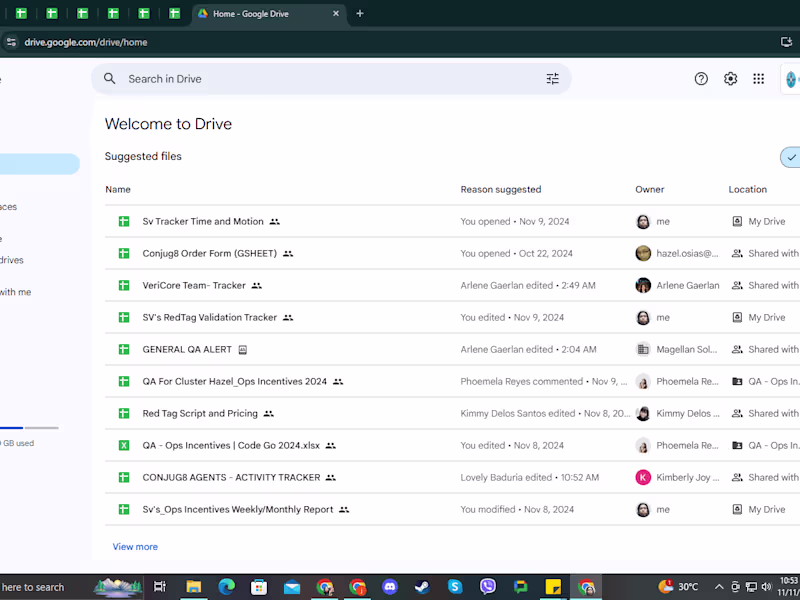Screen dimensions: 800x600
Task: Switch to the first Google Sheets tab
Action: pyautogui.click(x=20, y=14)
